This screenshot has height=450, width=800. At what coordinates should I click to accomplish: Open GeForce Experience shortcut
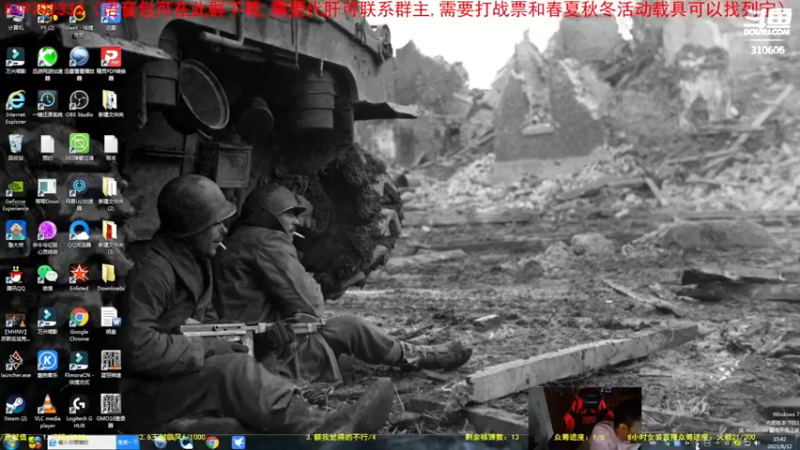pyautogui.click(x=15, y=194)
